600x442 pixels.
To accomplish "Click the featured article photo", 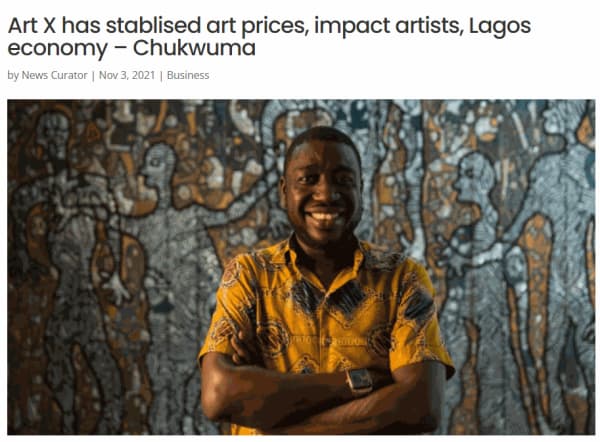I will click(x=301, y=267).
